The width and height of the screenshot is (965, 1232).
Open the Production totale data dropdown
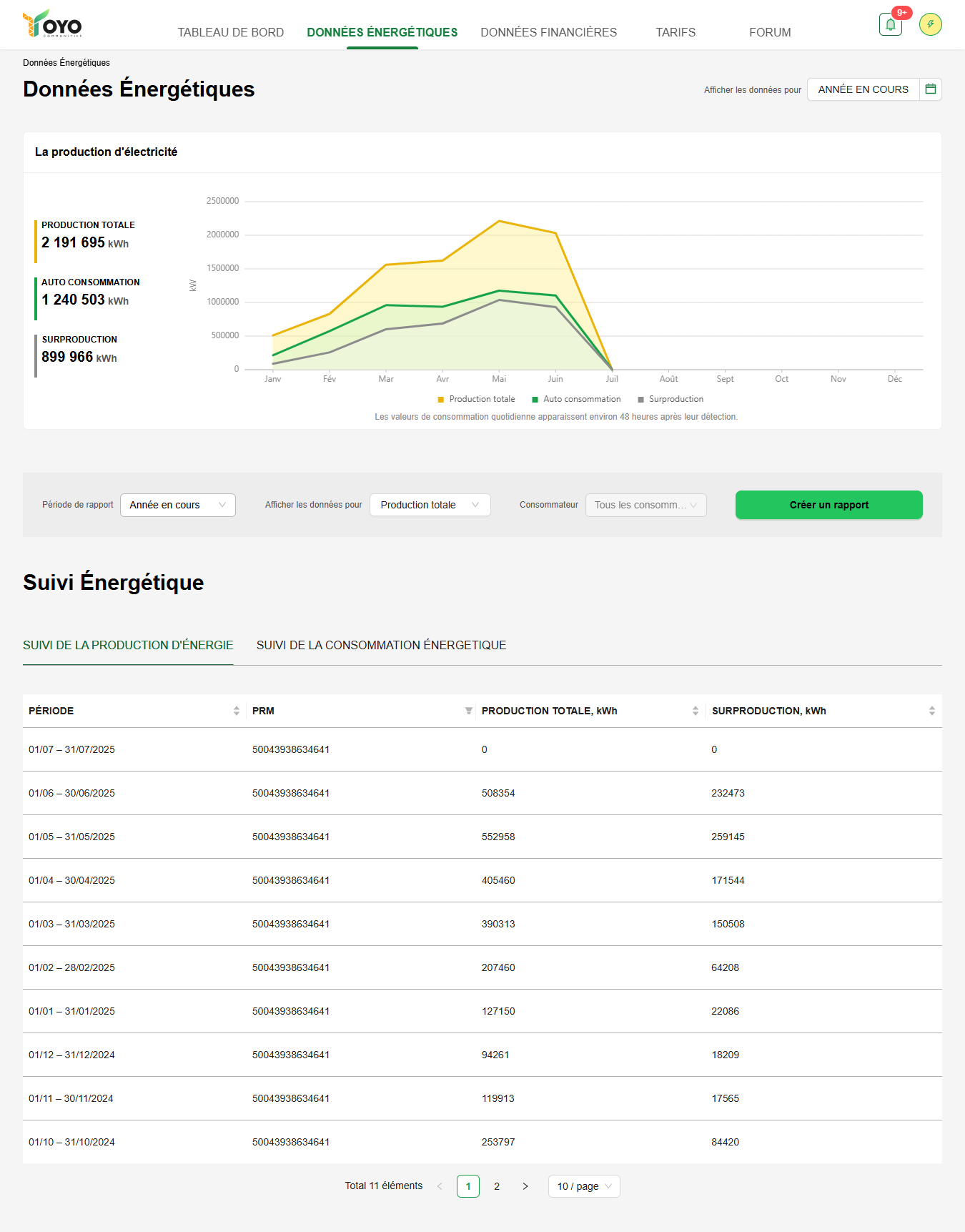(430, 505)
